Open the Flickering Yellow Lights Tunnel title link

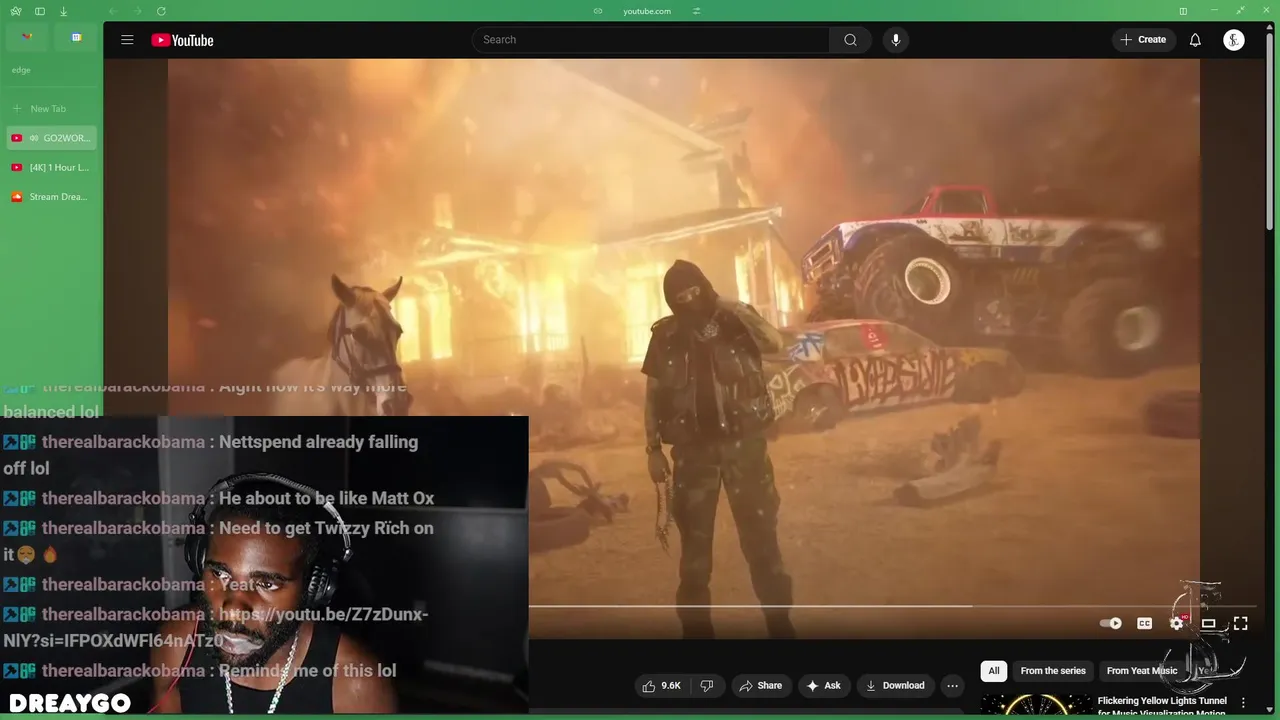click(x=1162, y=706)
